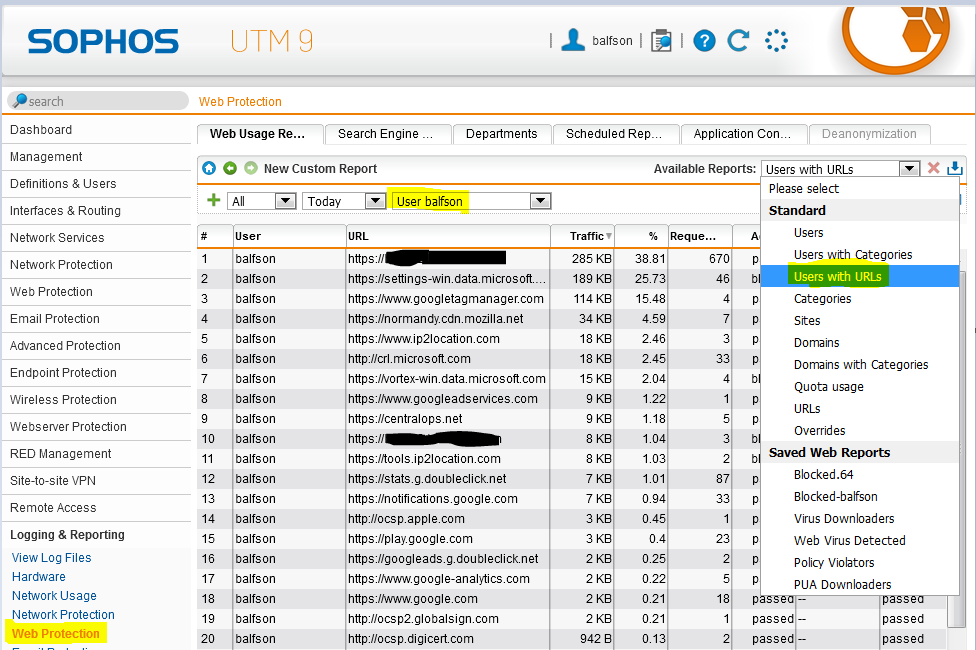The image size is (976, 650).
Task: Select PUA Downloaders saved report
Action: tap(860, 585)
